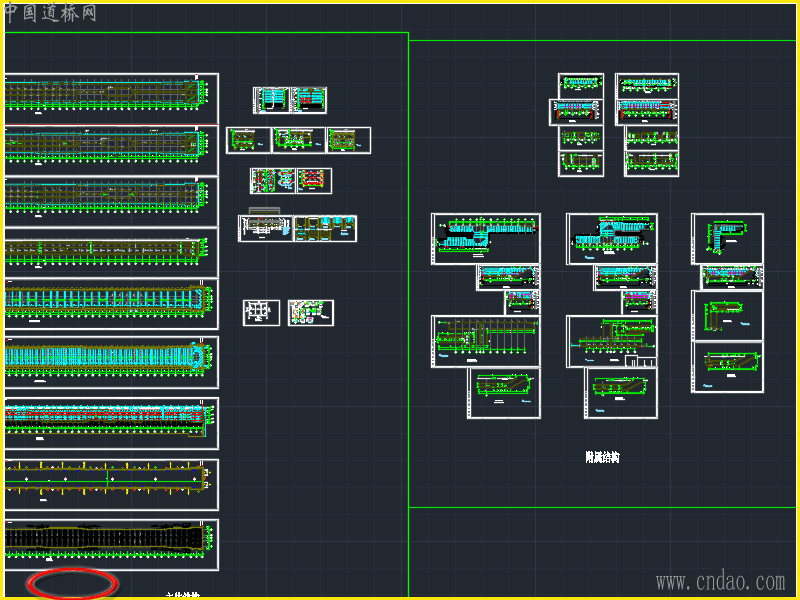Screen dimensions: 800x600
Task: Select the topmost long drawing sheet on left
Action: [110, 97]
